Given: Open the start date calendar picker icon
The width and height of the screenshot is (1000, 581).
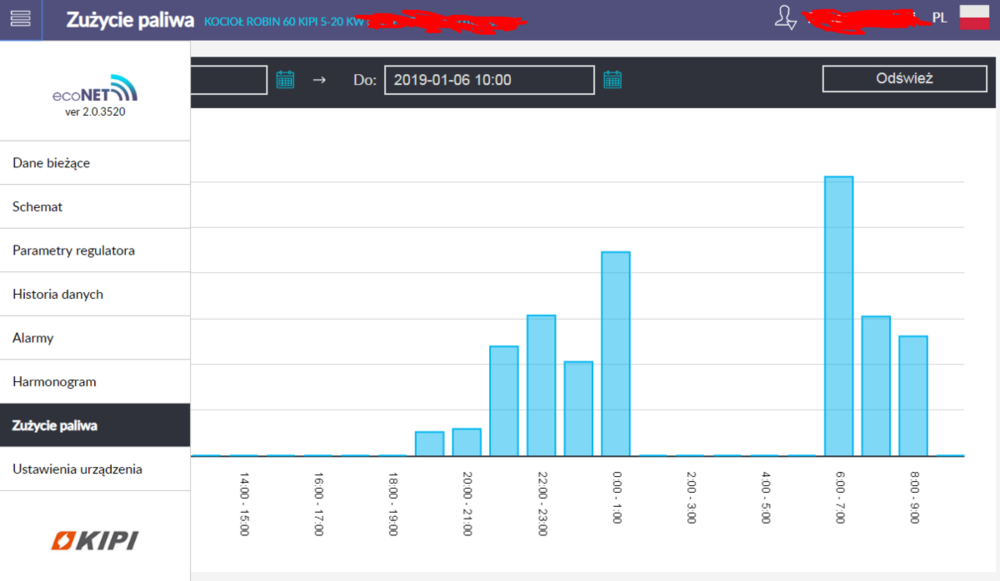Looking at the screenshot, I should 285,79.
